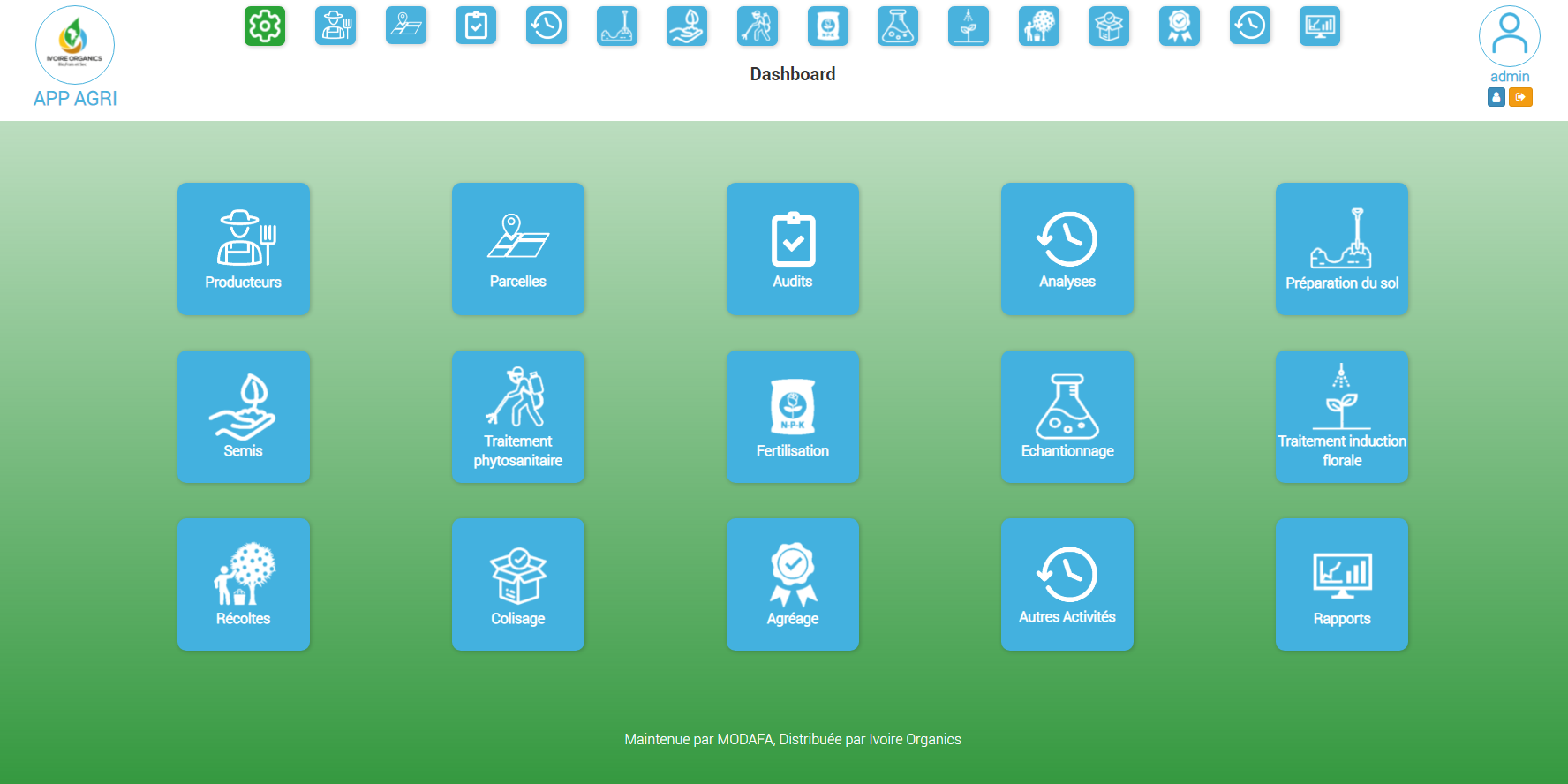This screenshot has height=784, width=1568.
Task: Select the Colisage dashboard tile
Action: tap(518, 584)
